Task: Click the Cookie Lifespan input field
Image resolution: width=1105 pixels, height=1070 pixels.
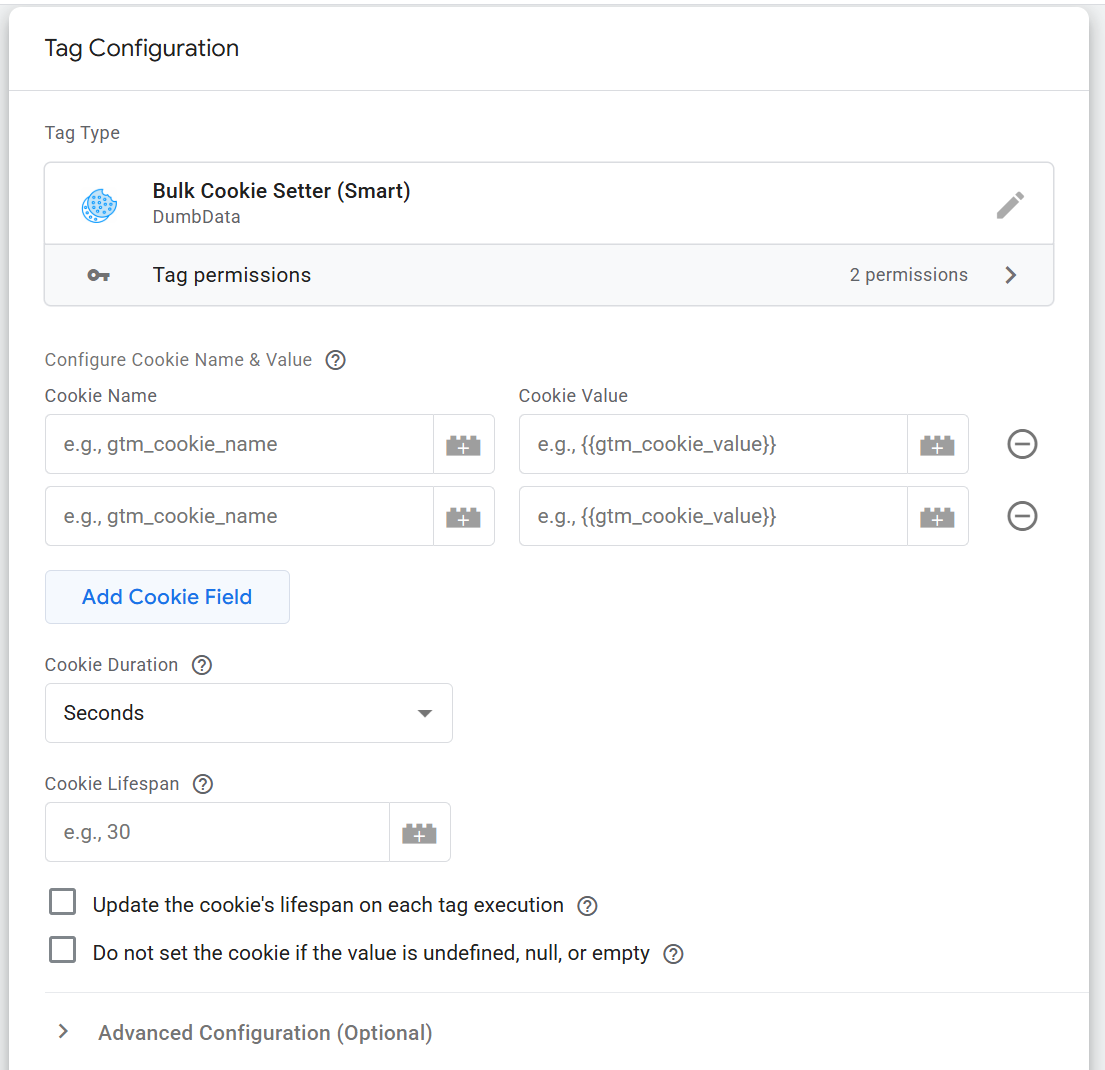Action: [217, 832]
